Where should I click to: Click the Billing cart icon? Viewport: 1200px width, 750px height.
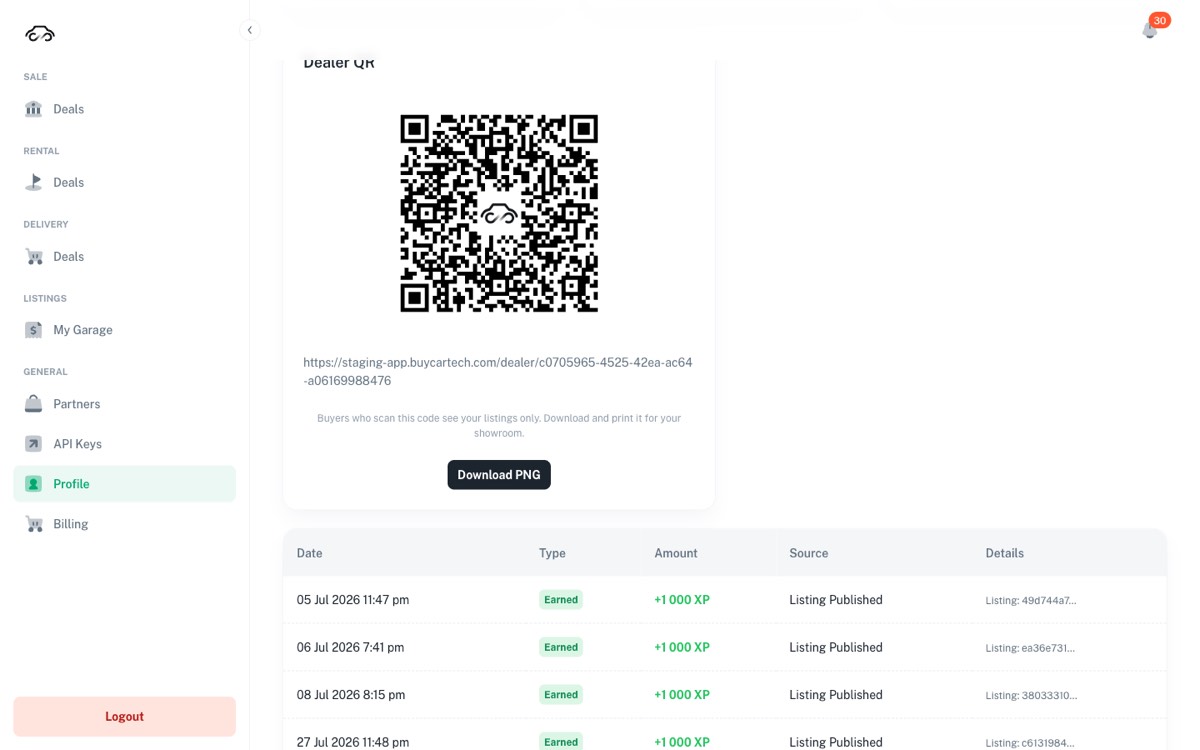34,524
